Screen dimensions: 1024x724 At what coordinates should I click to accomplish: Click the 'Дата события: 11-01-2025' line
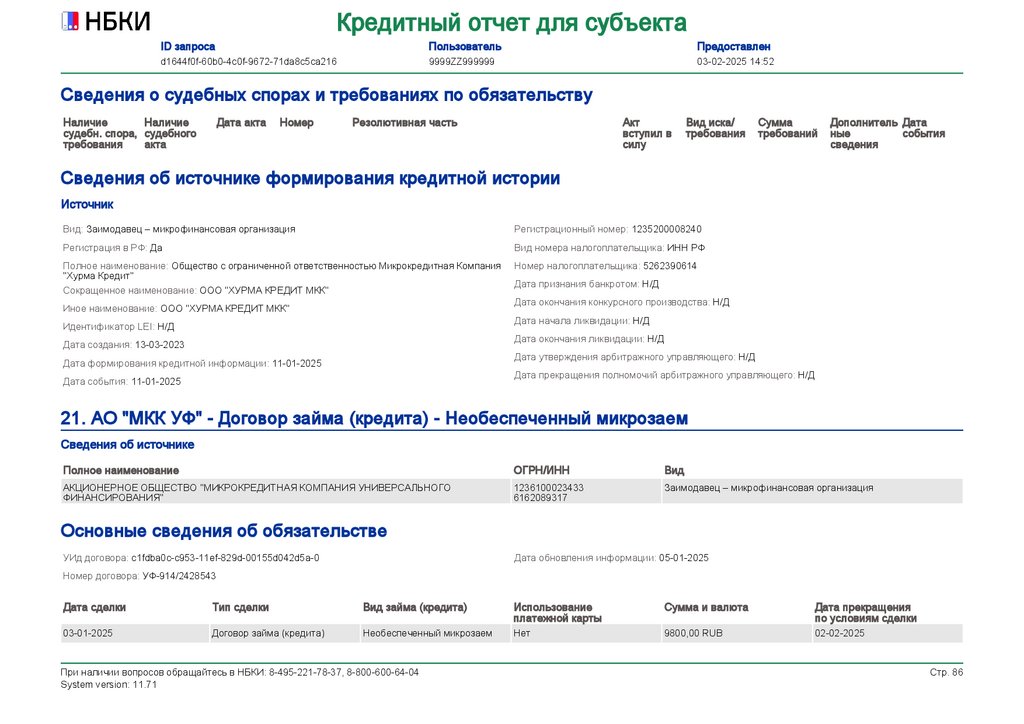point(121,381)
